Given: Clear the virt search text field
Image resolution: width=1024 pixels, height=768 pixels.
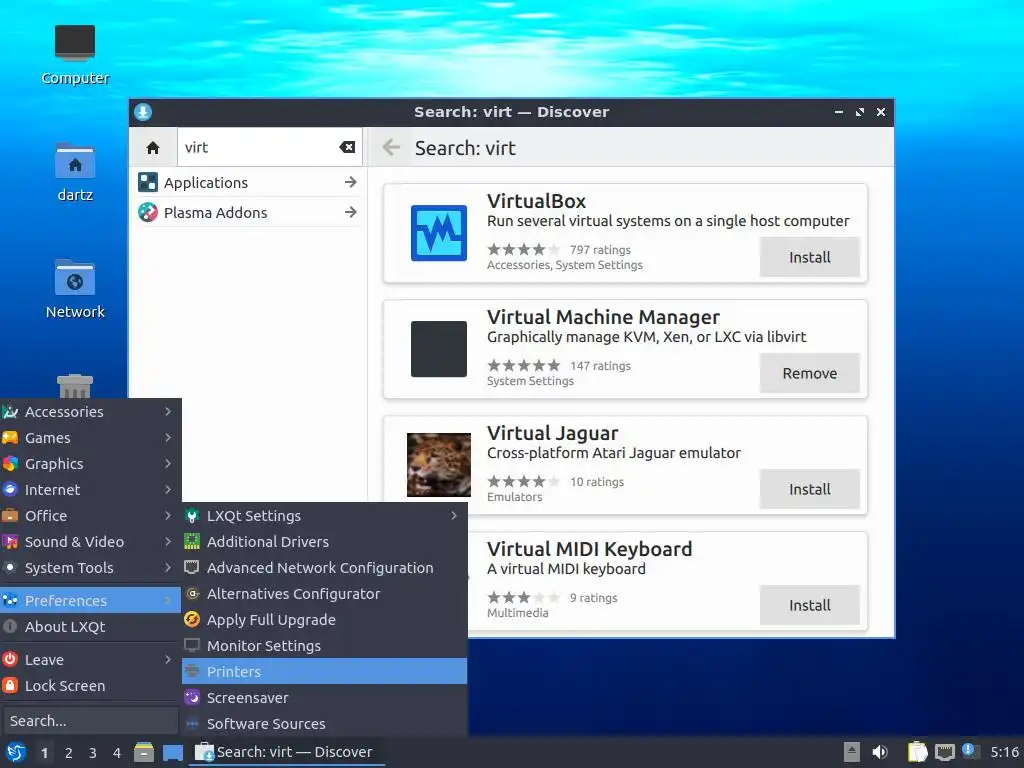Looking at the screenshot, I should pyautogui.click(x=347, y=148).
